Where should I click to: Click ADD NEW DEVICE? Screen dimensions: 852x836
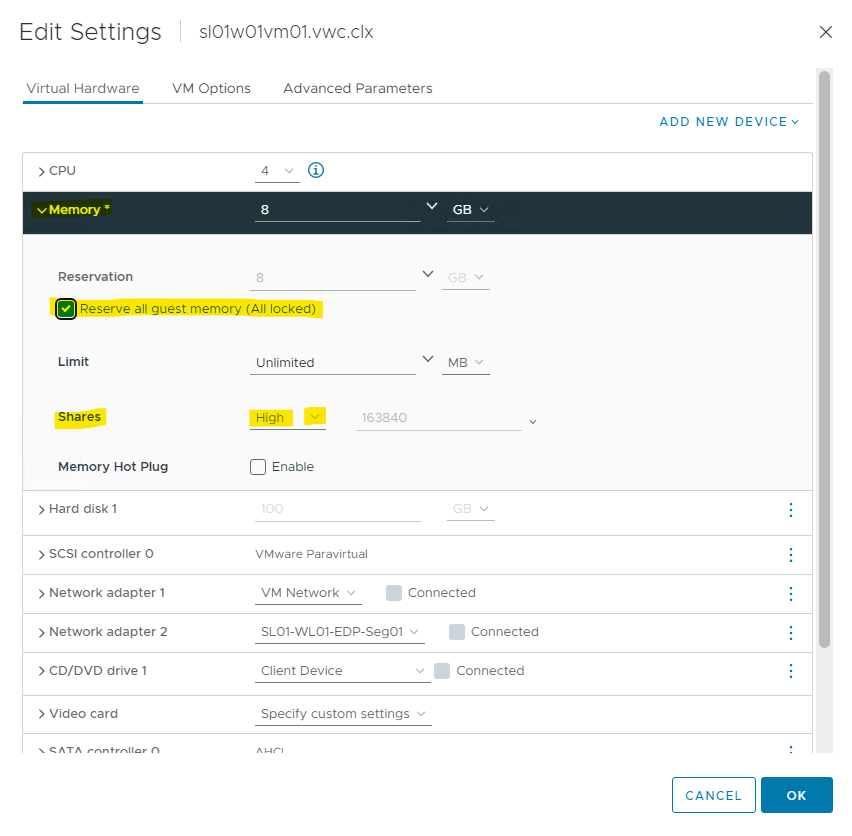729,122
